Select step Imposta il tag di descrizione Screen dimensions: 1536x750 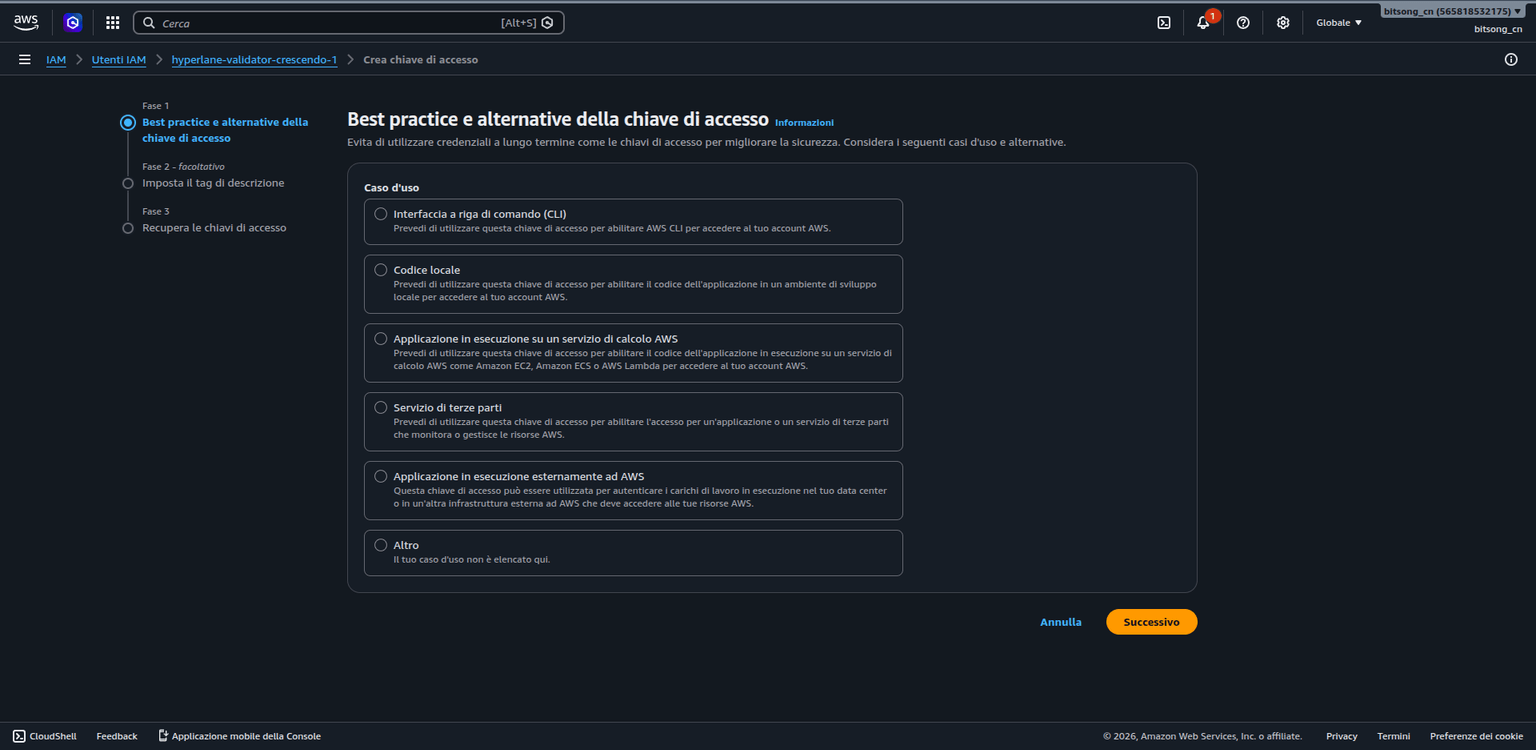tap(213, 183)
